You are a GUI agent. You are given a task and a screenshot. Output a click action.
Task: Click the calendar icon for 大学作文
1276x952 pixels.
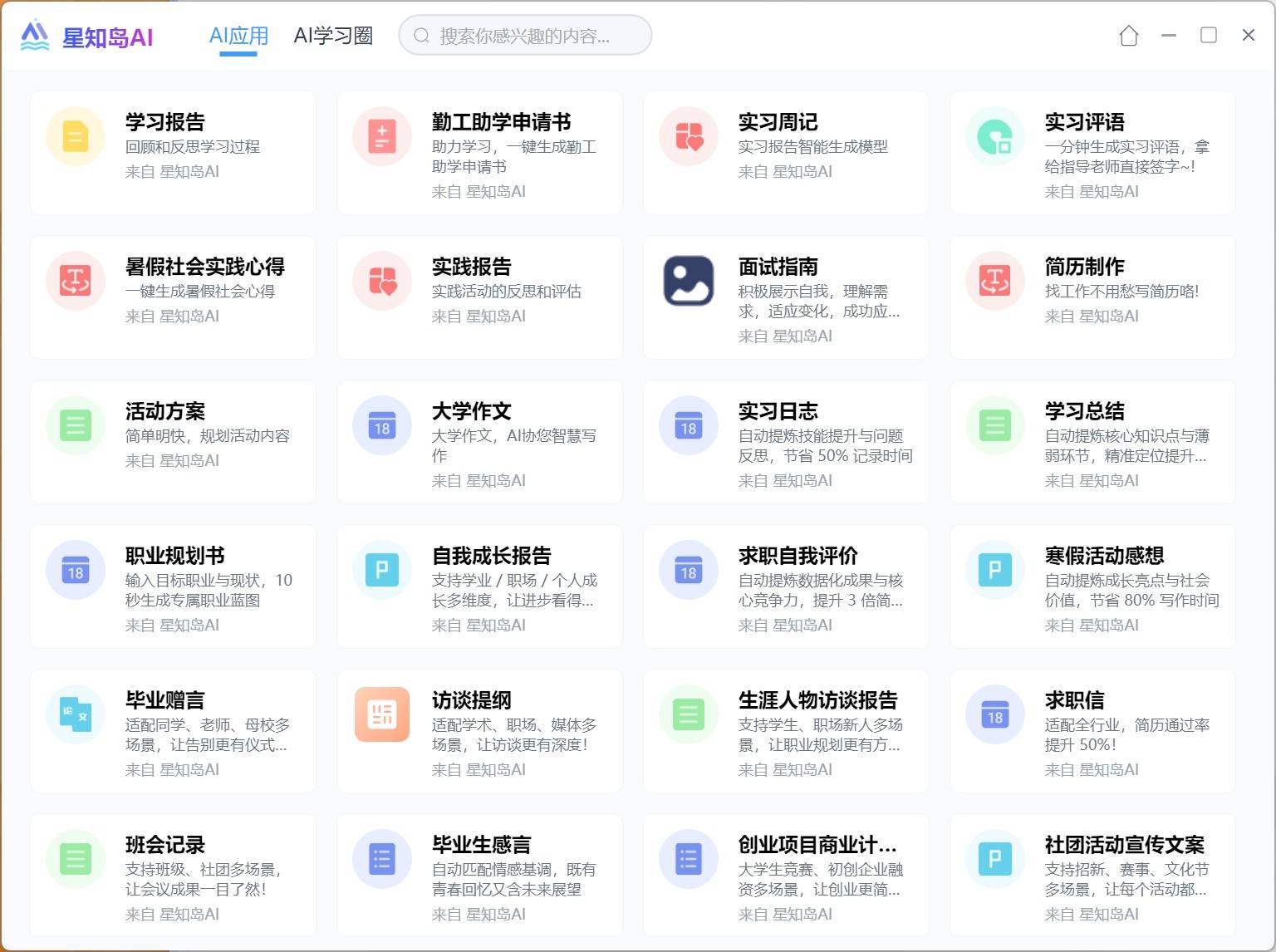pyautogui.click(x=382, y=425)
